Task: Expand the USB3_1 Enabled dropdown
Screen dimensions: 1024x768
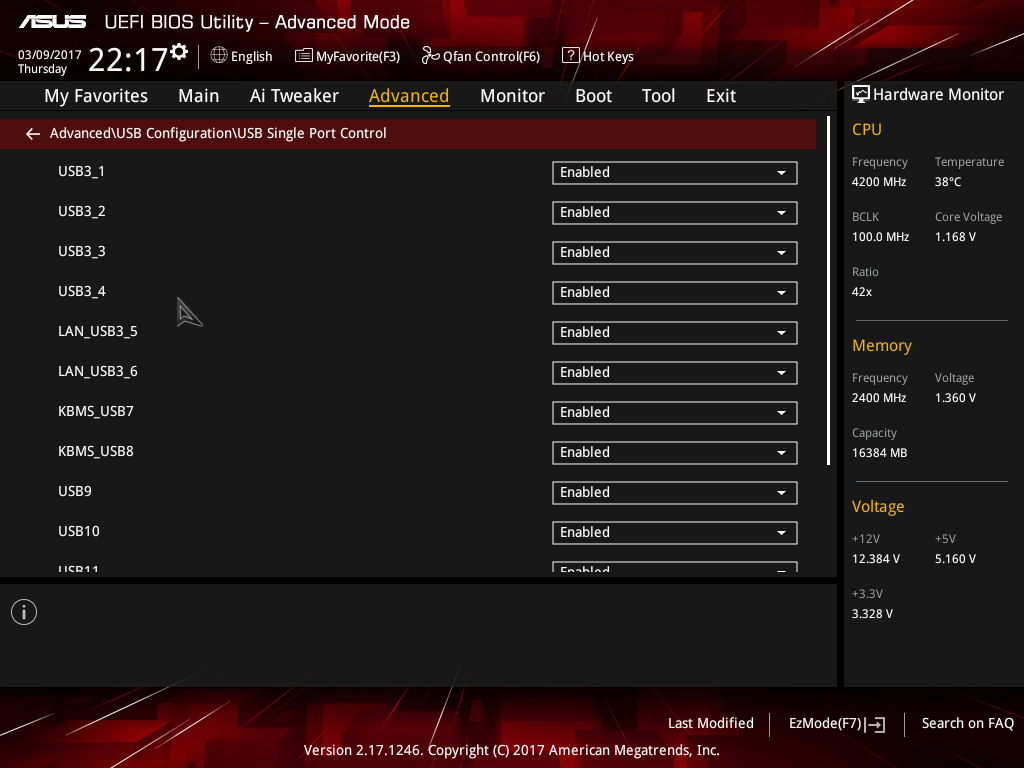Action: coord(675,173)
